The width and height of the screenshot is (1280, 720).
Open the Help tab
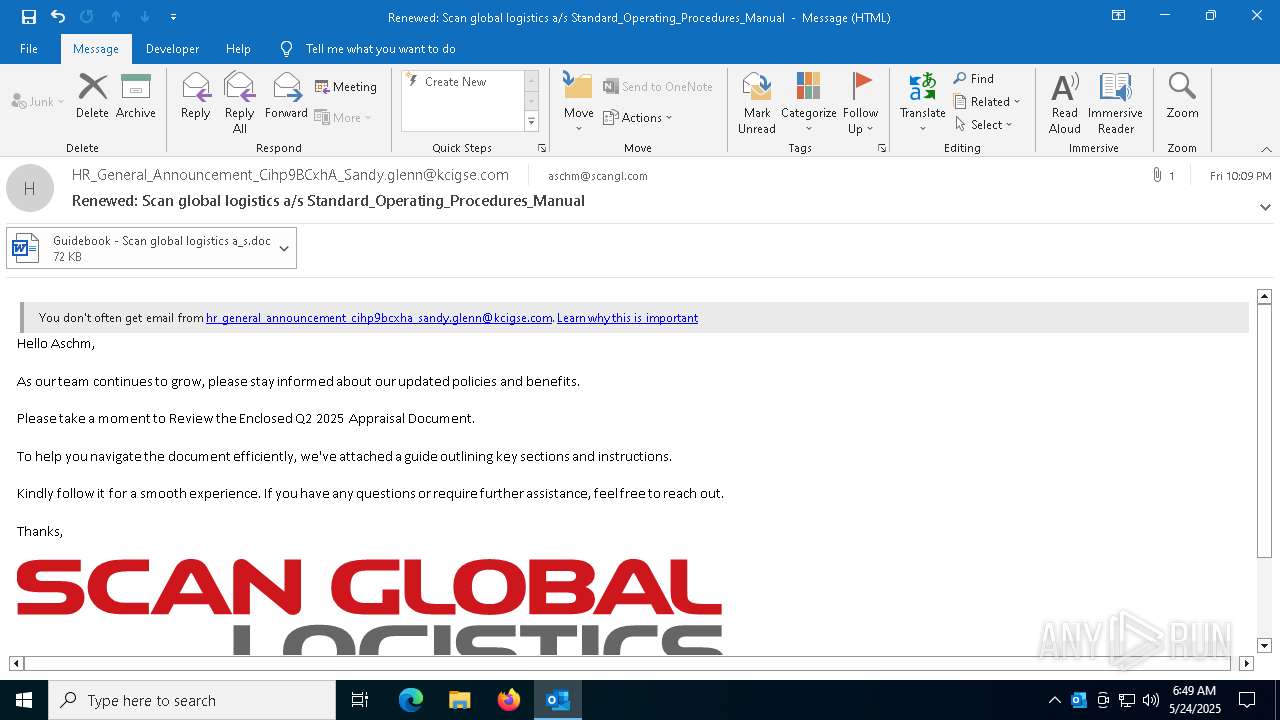tap(238, 48)
